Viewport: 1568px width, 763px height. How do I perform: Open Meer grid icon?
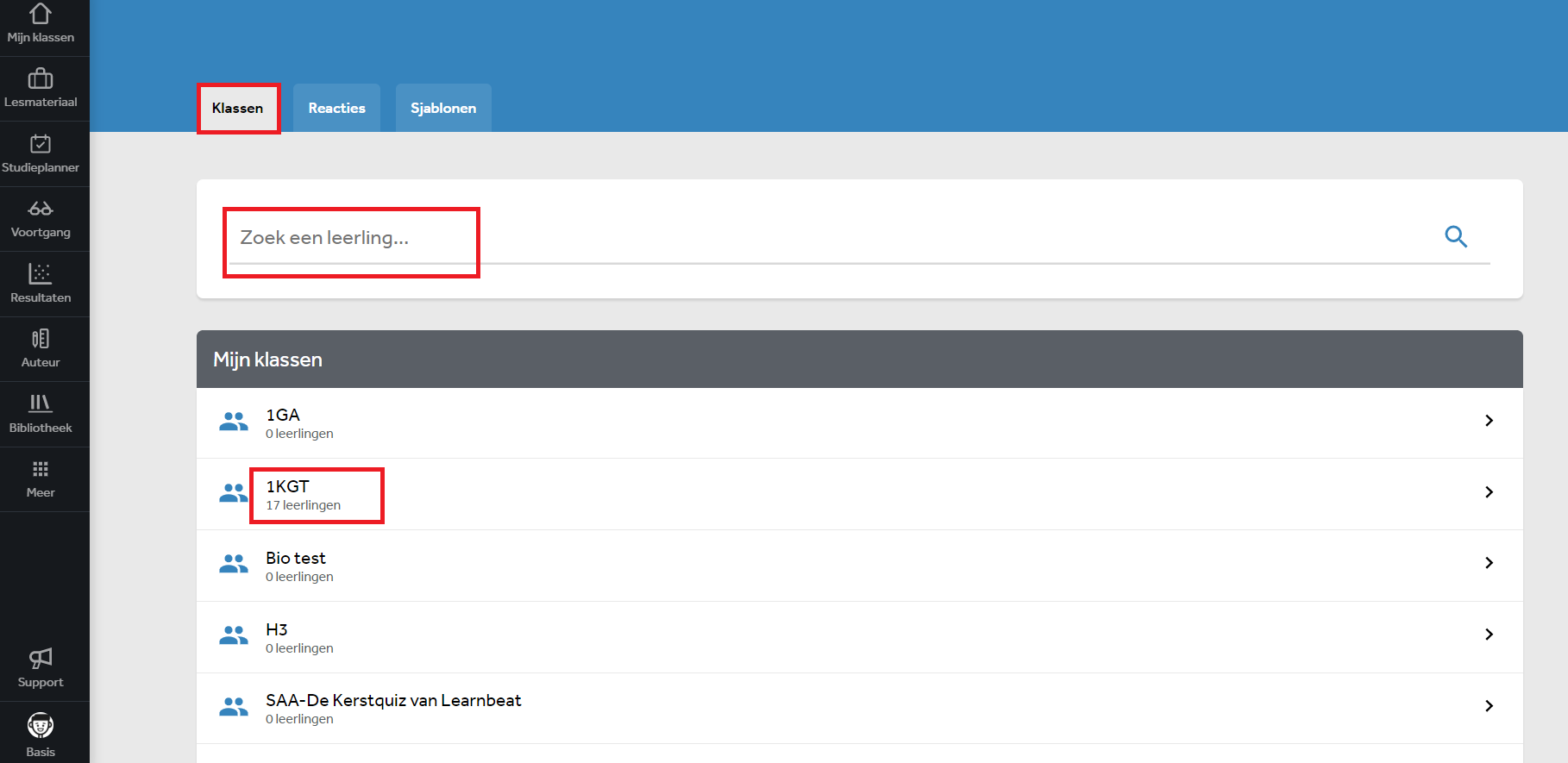click(41, 469)
